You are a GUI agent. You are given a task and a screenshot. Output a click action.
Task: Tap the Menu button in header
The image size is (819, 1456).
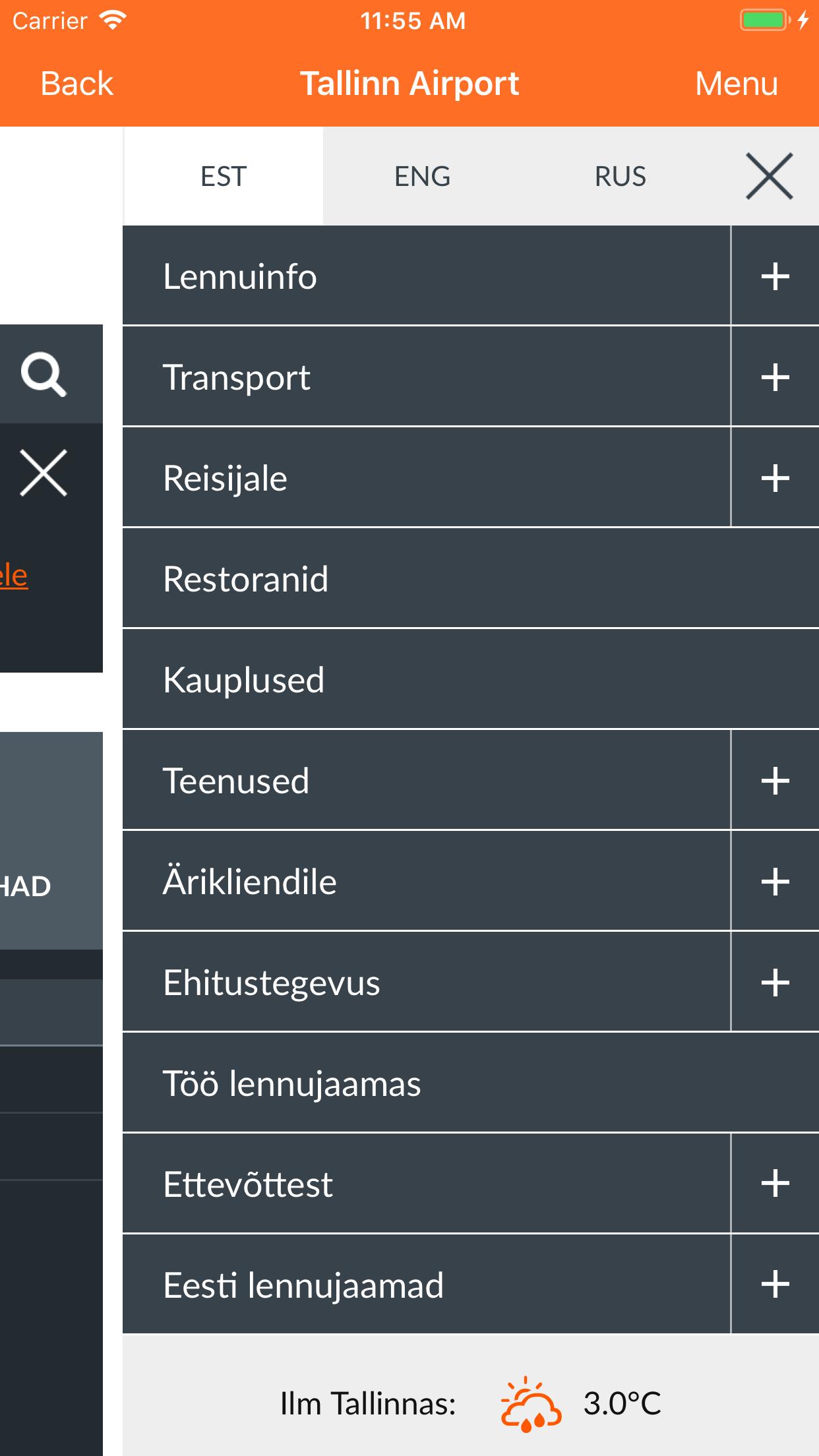tap(736, 84)
